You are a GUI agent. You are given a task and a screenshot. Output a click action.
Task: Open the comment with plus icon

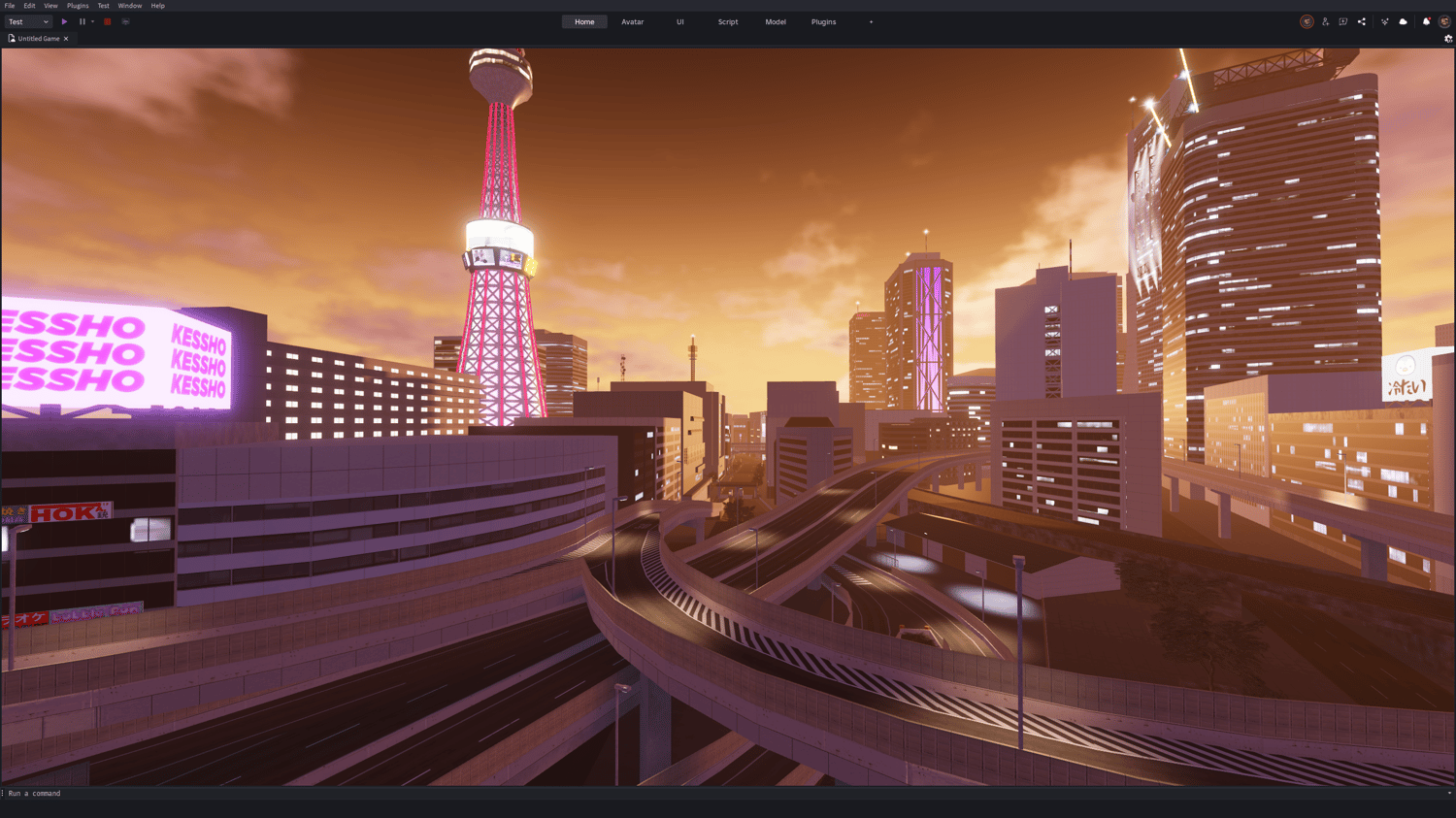coord(1343,21)
